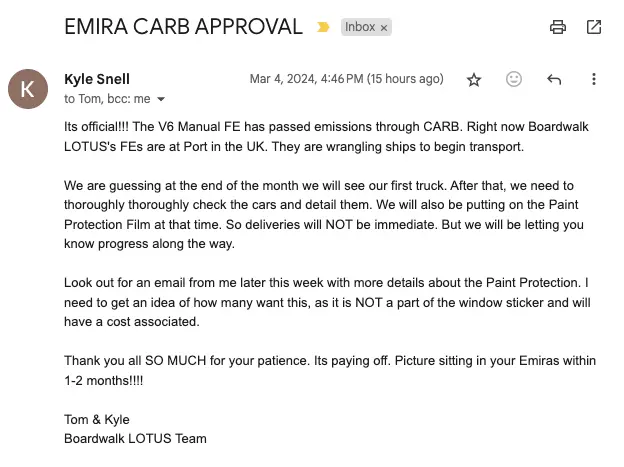Add an emoji reaction to the message

(x=514, y=79)
